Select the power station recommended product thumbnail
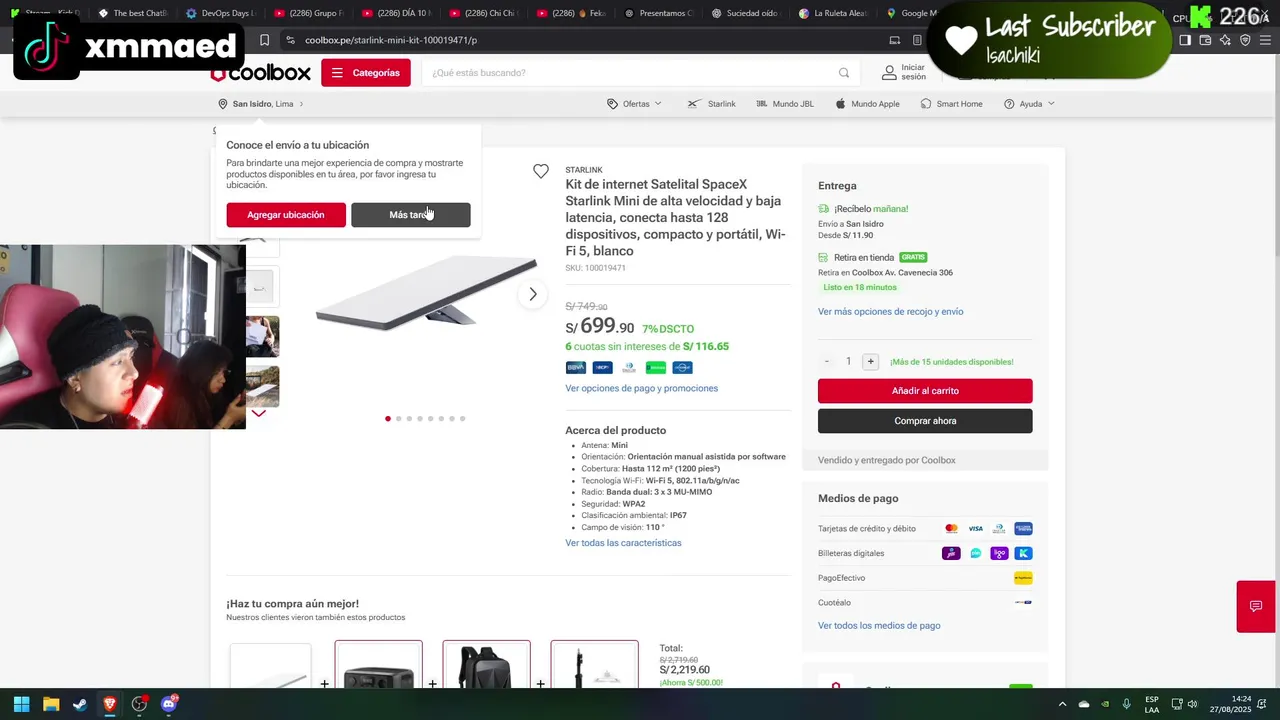 coord(378,665)
